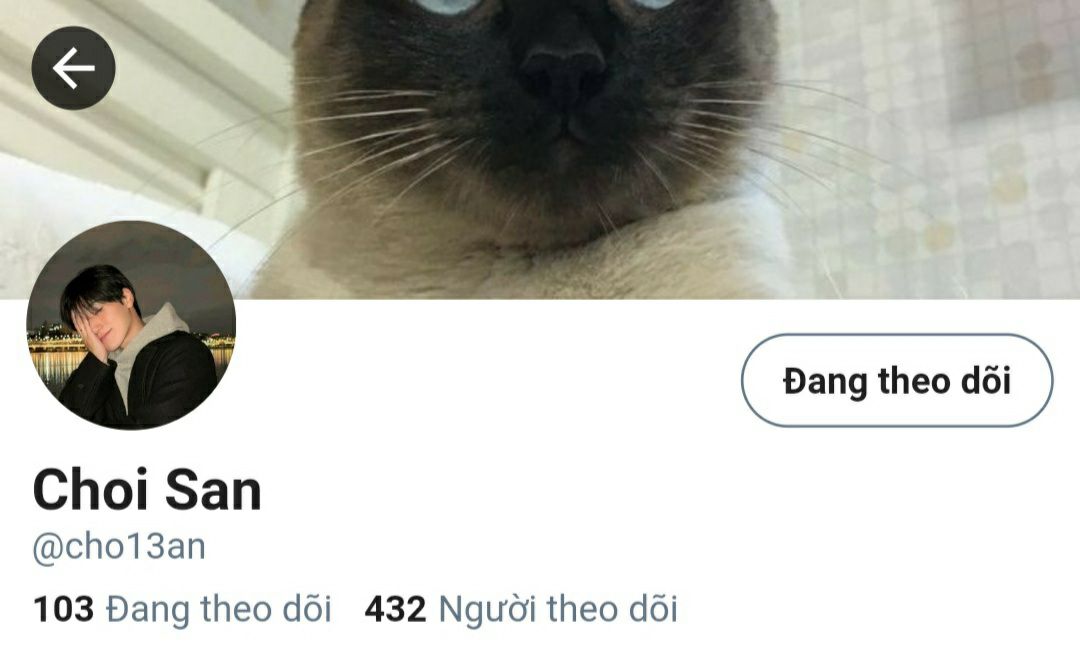Click the number 432 follower count
This screenshot has width=1080, height=668.
click(395, 609)
